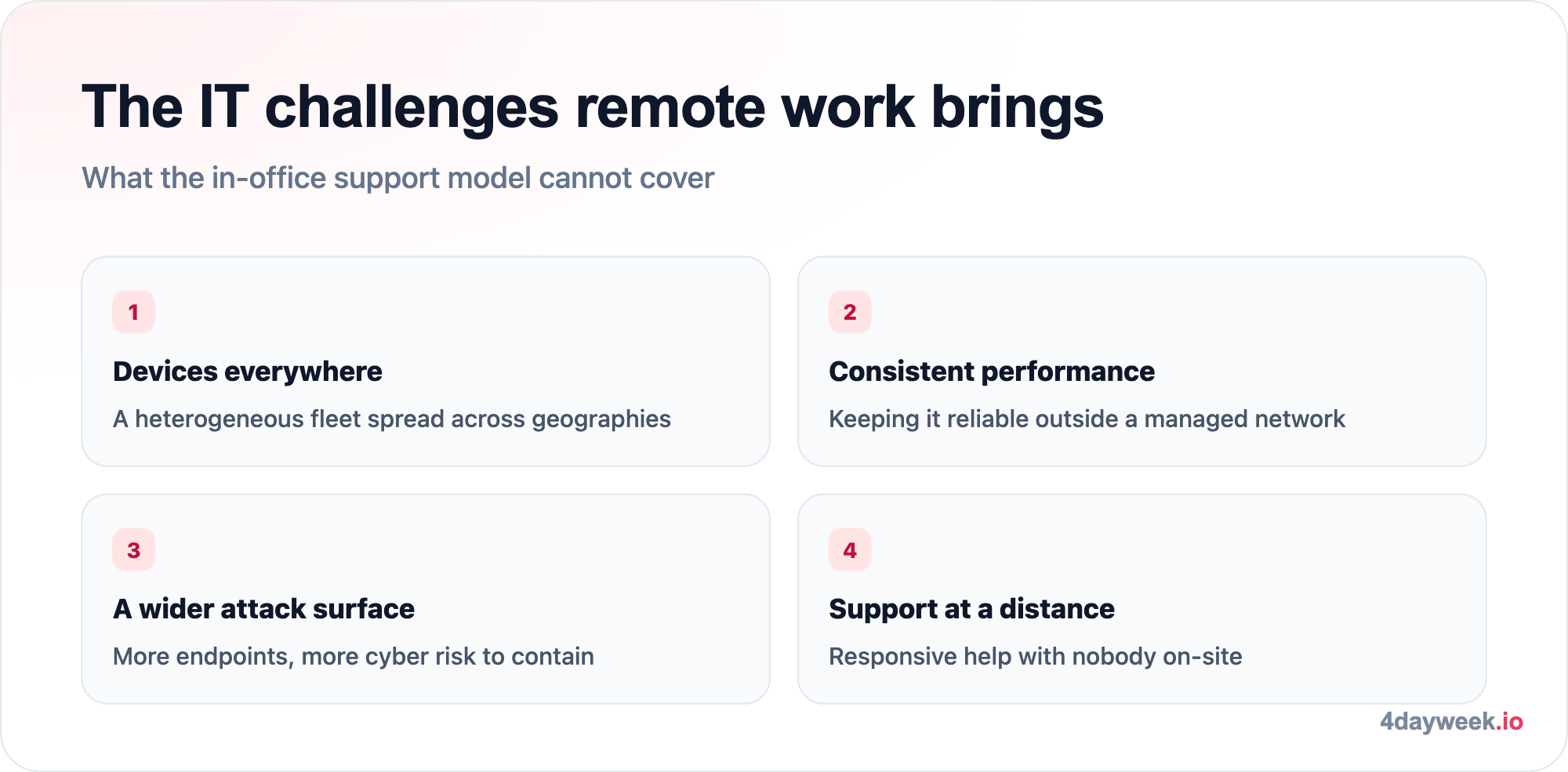The image size is (1568, 772).
Task: Click 'More endpoints, more cyber risk to contain'
Action: click(354, 657)
